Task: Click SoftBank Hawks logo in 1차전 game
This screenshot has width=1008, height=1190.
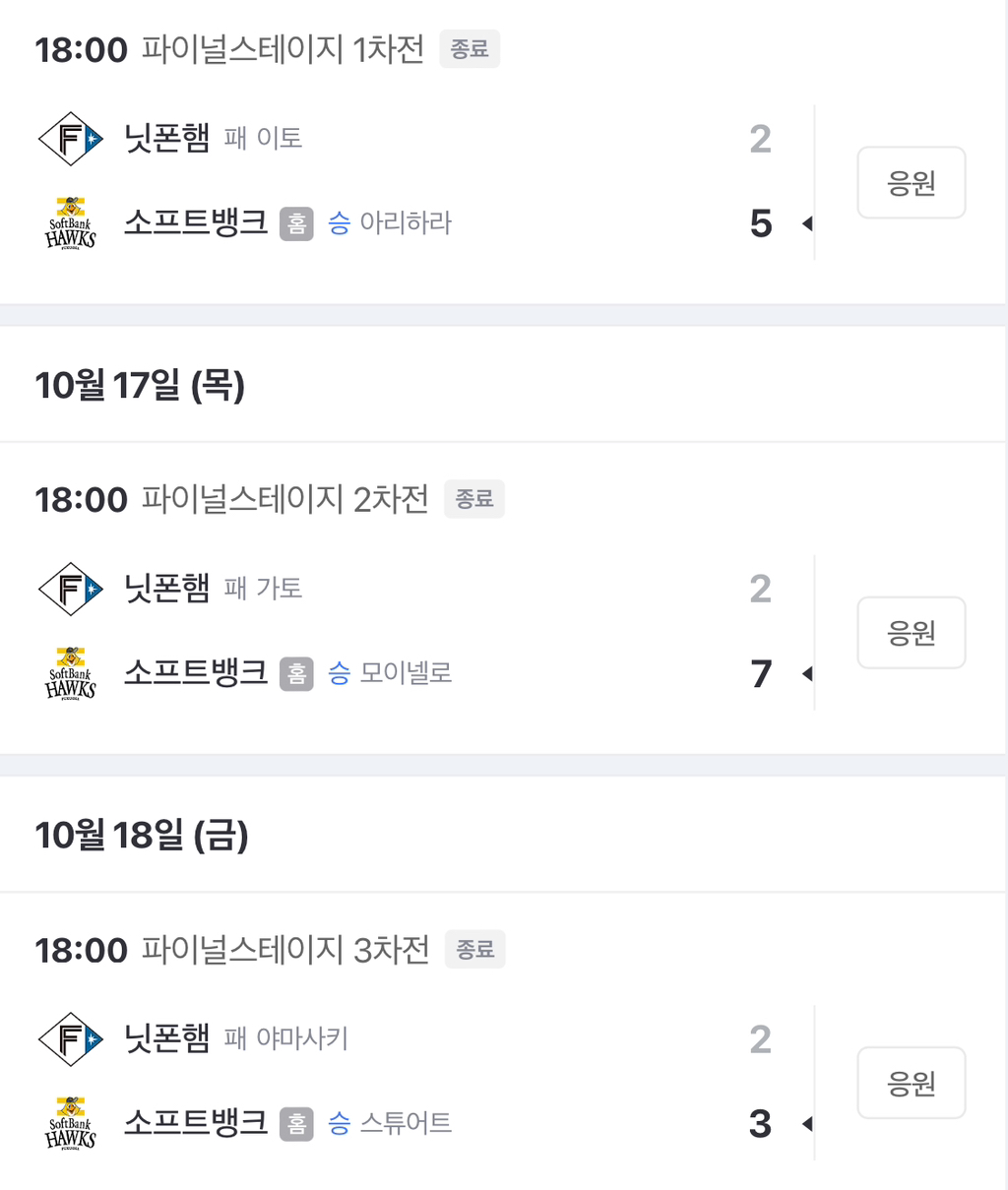Action: point(70,223)
